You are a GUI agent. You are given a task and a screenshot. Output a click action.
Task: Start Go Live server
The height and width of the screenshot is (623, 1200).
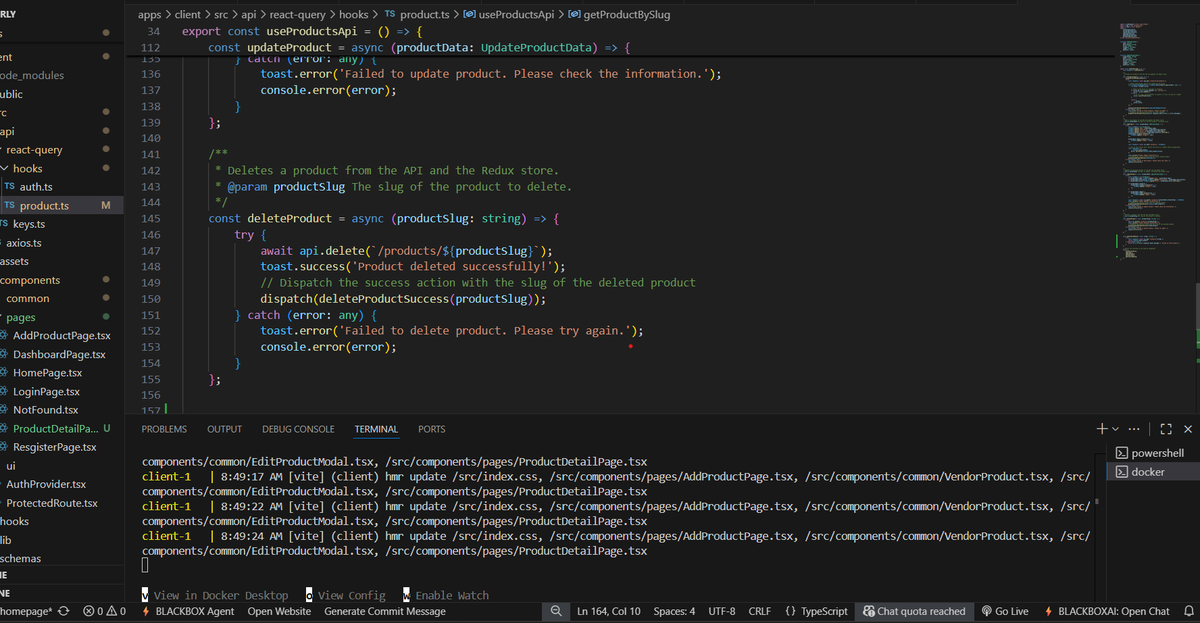[x=1005, y=611]
